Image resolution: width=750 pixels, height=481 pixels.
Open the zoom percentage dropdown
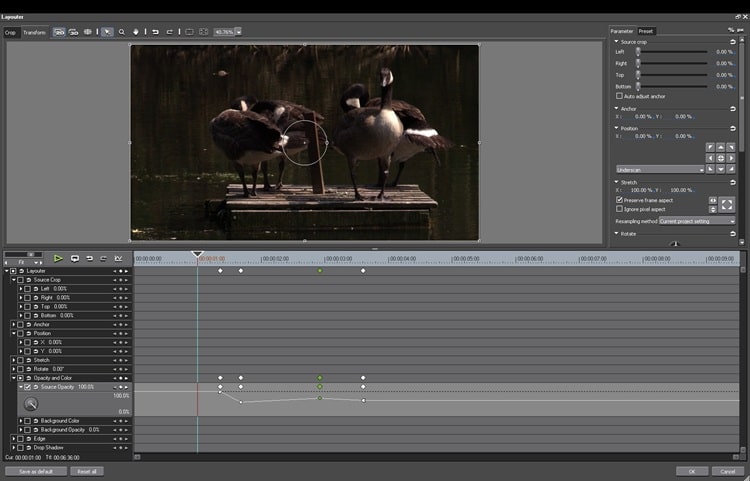(238, 32)
